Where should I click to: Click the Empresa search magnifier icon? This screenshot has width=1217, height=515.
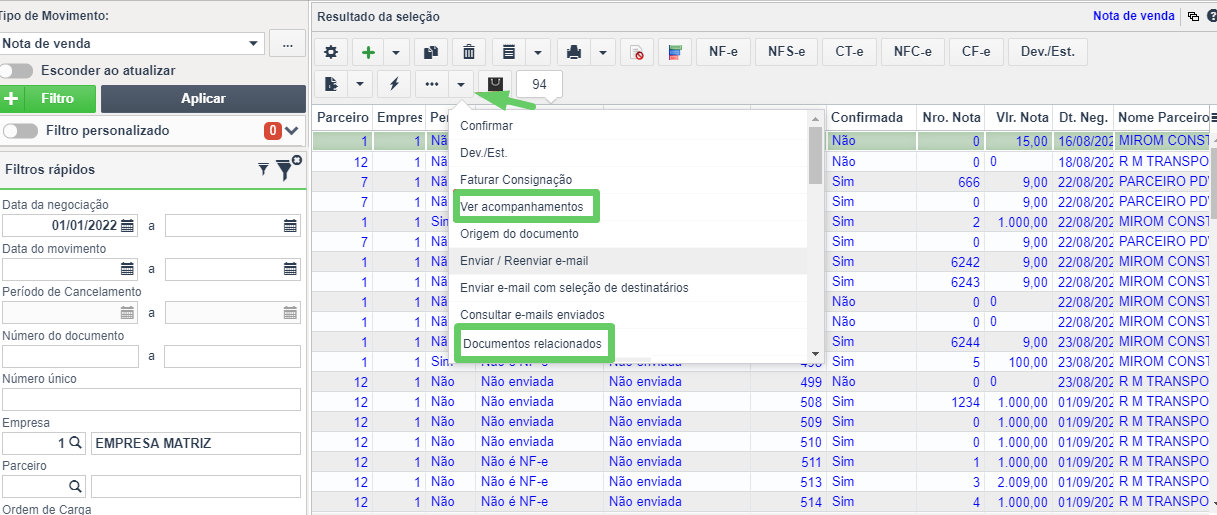pyautogui.click(x=76, y=444)
